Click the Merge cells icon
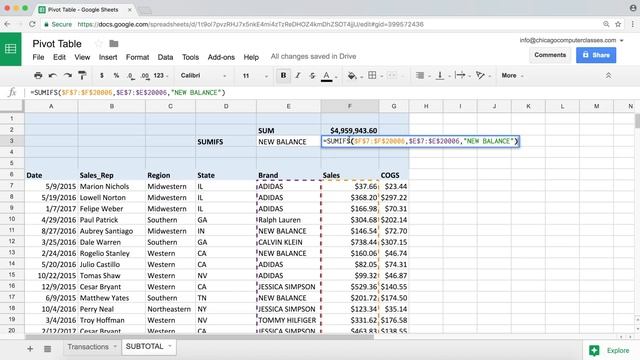640x360 pixels. tap(392, 76)
